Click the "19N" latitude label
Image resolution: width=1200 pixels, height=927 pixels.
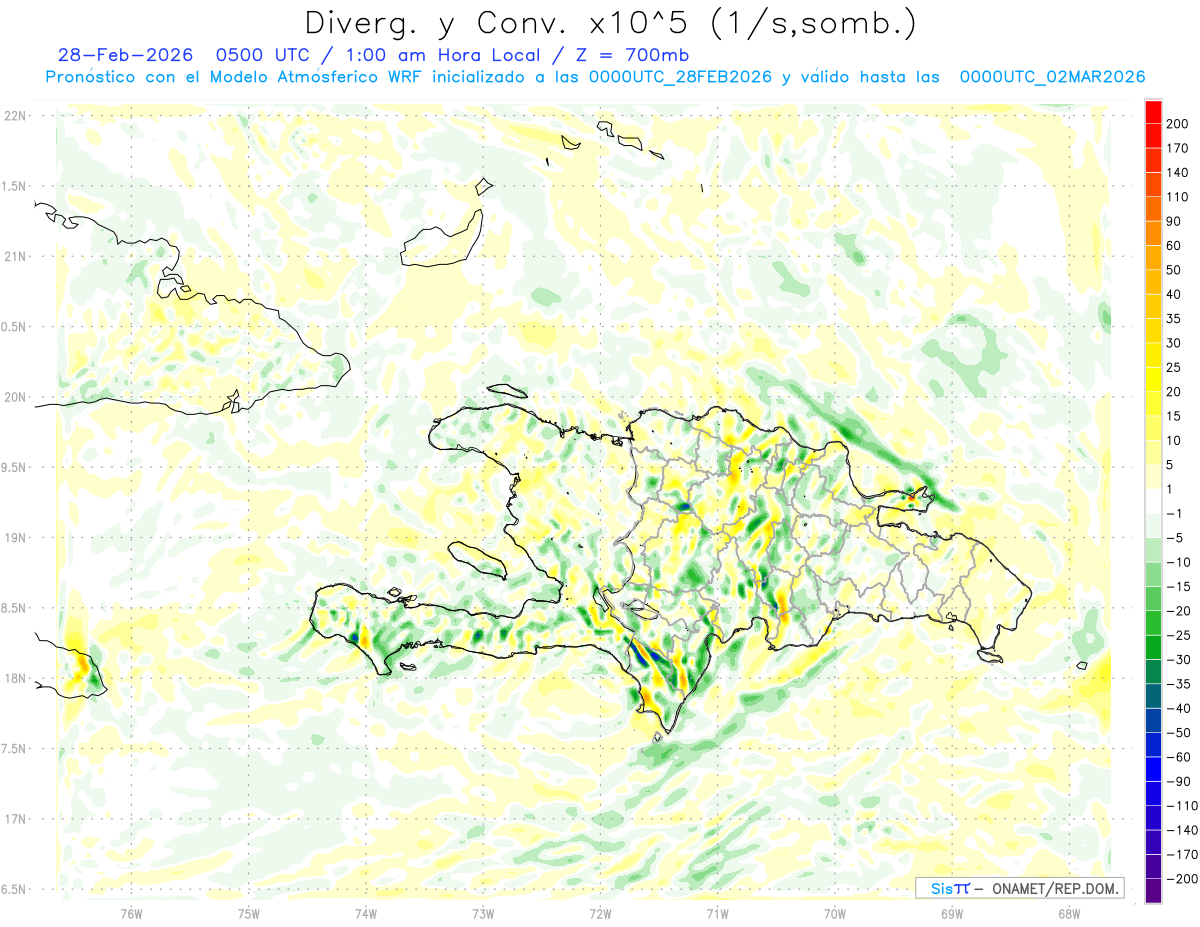coord(15,537)
